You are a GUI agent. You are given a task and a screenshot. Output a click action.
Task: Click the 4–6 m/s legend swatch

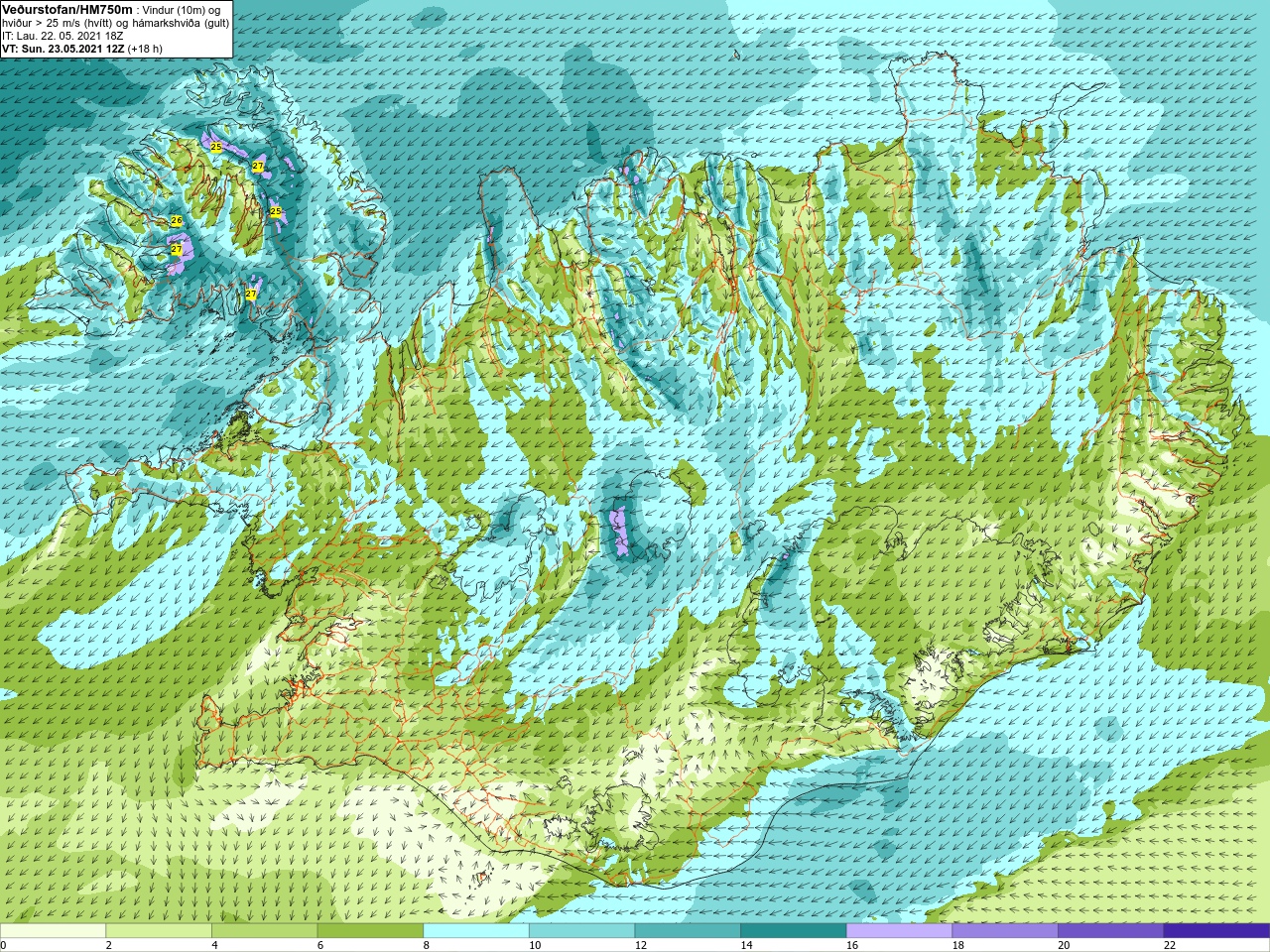264,931
